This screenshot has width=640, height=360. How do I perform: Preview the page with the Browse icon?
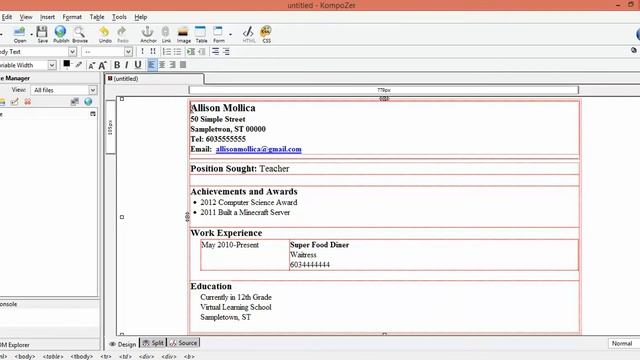[80, 34]
